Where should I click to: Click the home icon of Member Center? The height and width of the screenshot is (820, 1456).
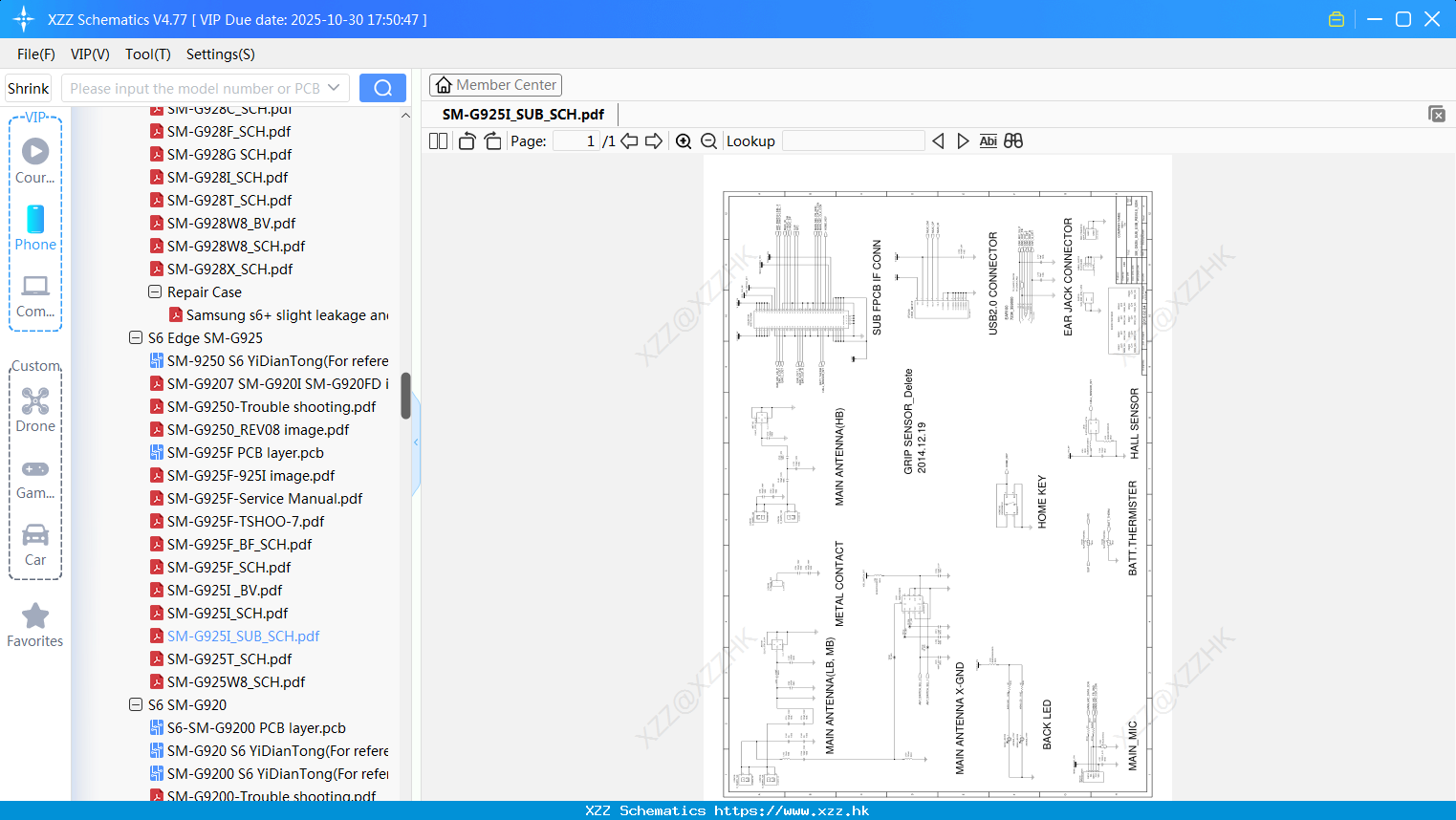(x=444, y=85)
